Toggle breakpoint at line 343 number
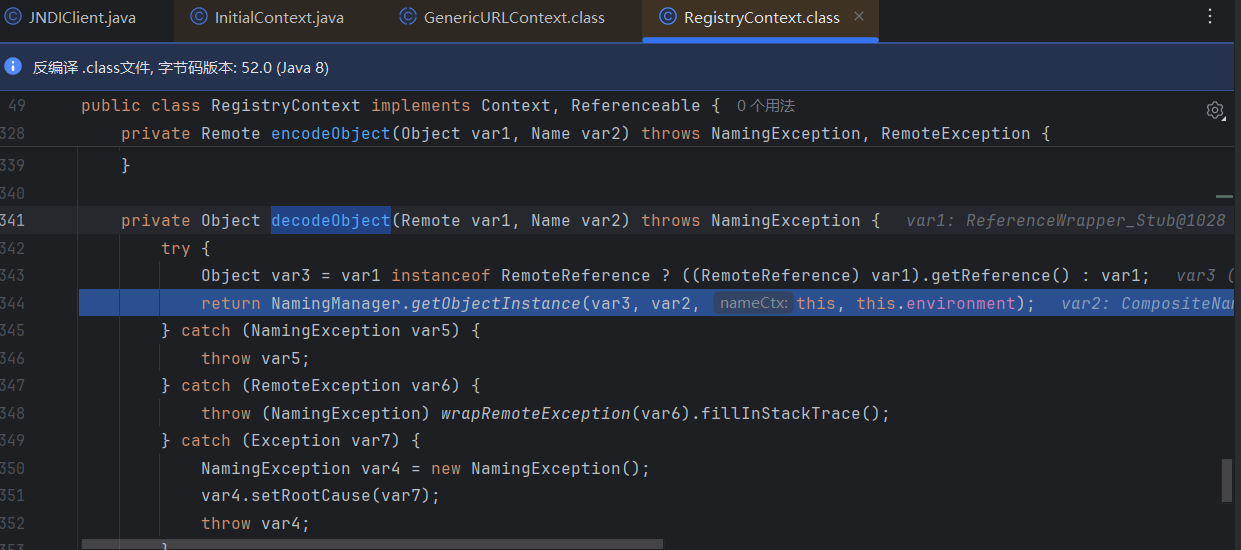Screen dimensions: 1241x550 (14, 275)
